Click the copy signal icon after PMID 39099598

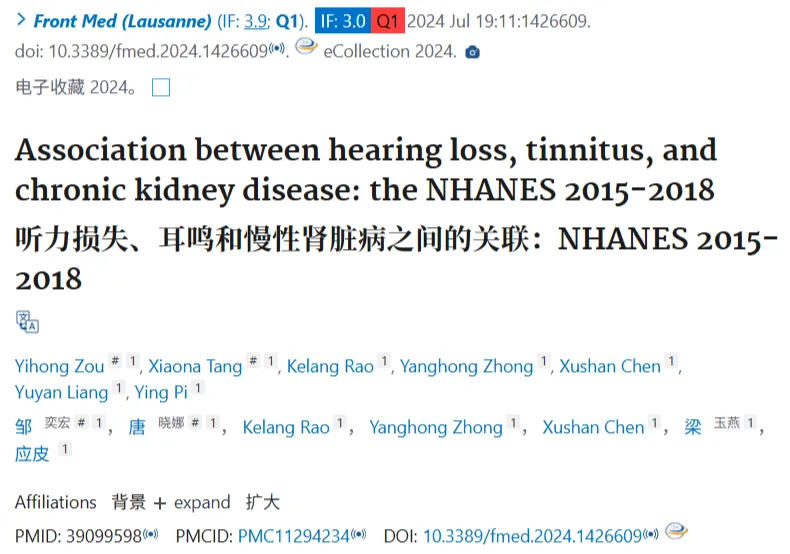[151, 534]
